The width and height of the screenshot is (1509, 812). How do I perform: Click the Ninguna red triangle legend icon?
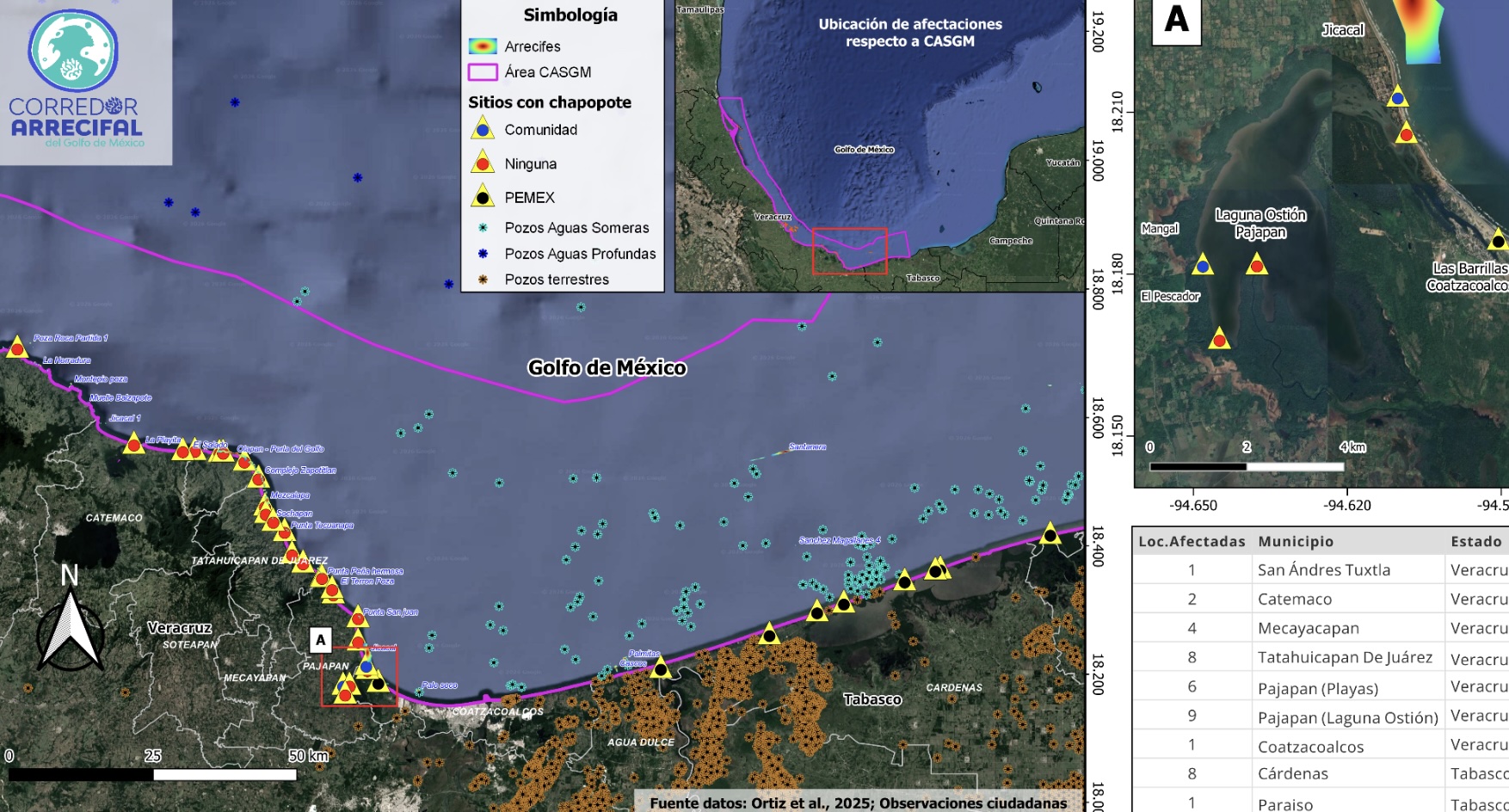pyautogui.click(x=483, y=163)
